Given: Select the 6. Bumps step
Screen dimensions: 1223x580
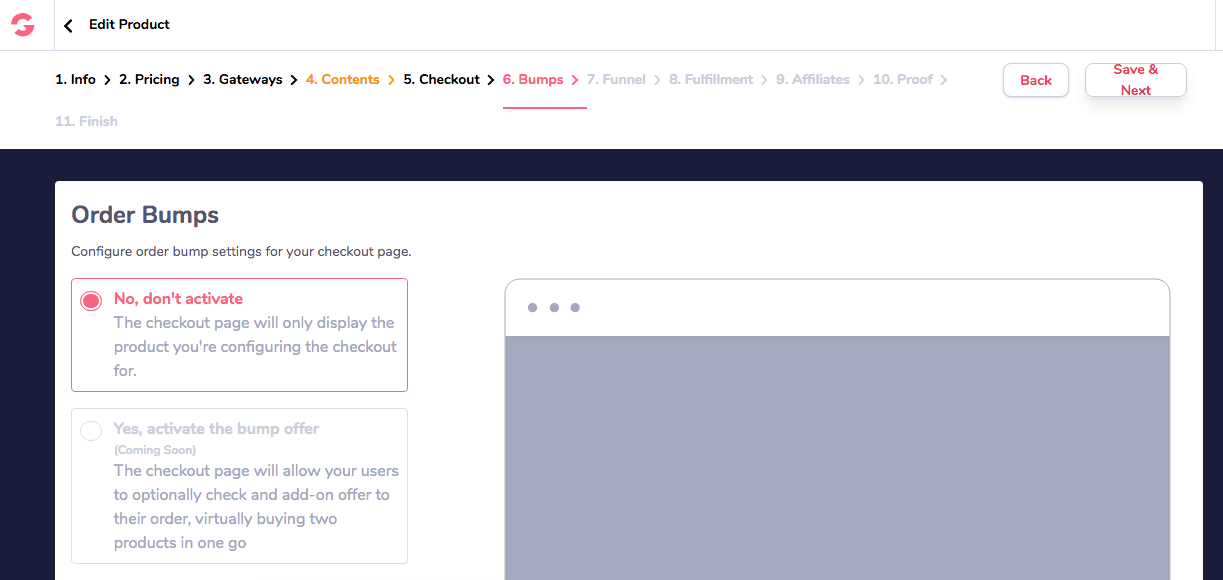Looking at the screenshot, I should (x=533, y=79).
